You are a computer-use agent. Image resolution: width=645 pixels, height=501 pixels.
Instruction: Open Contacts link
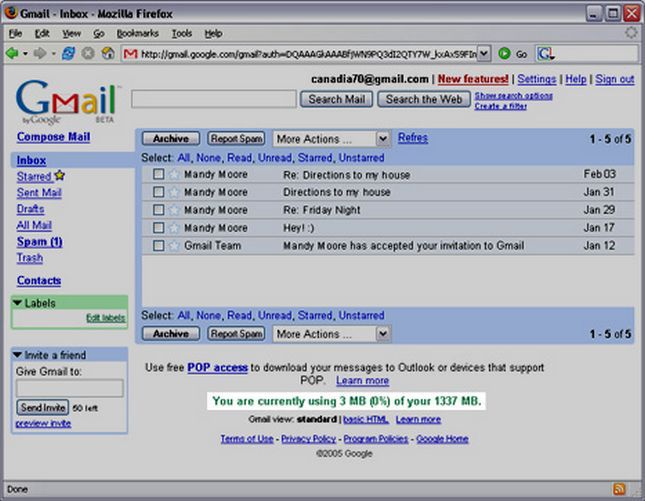[x=39, y=281]
